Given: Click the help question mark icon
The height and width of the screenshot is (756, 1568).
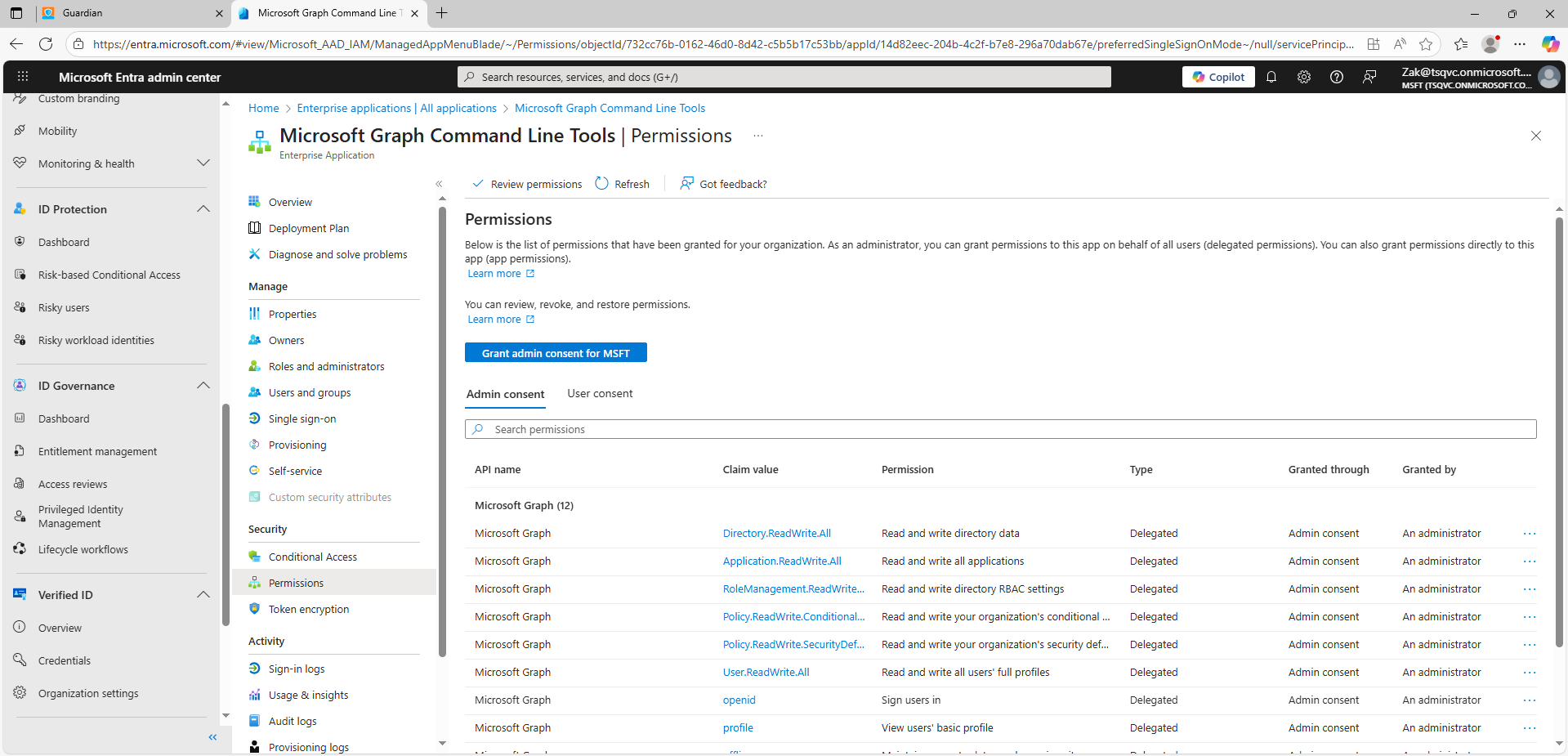Looking at the screenshot, I should click(1337, 77).
